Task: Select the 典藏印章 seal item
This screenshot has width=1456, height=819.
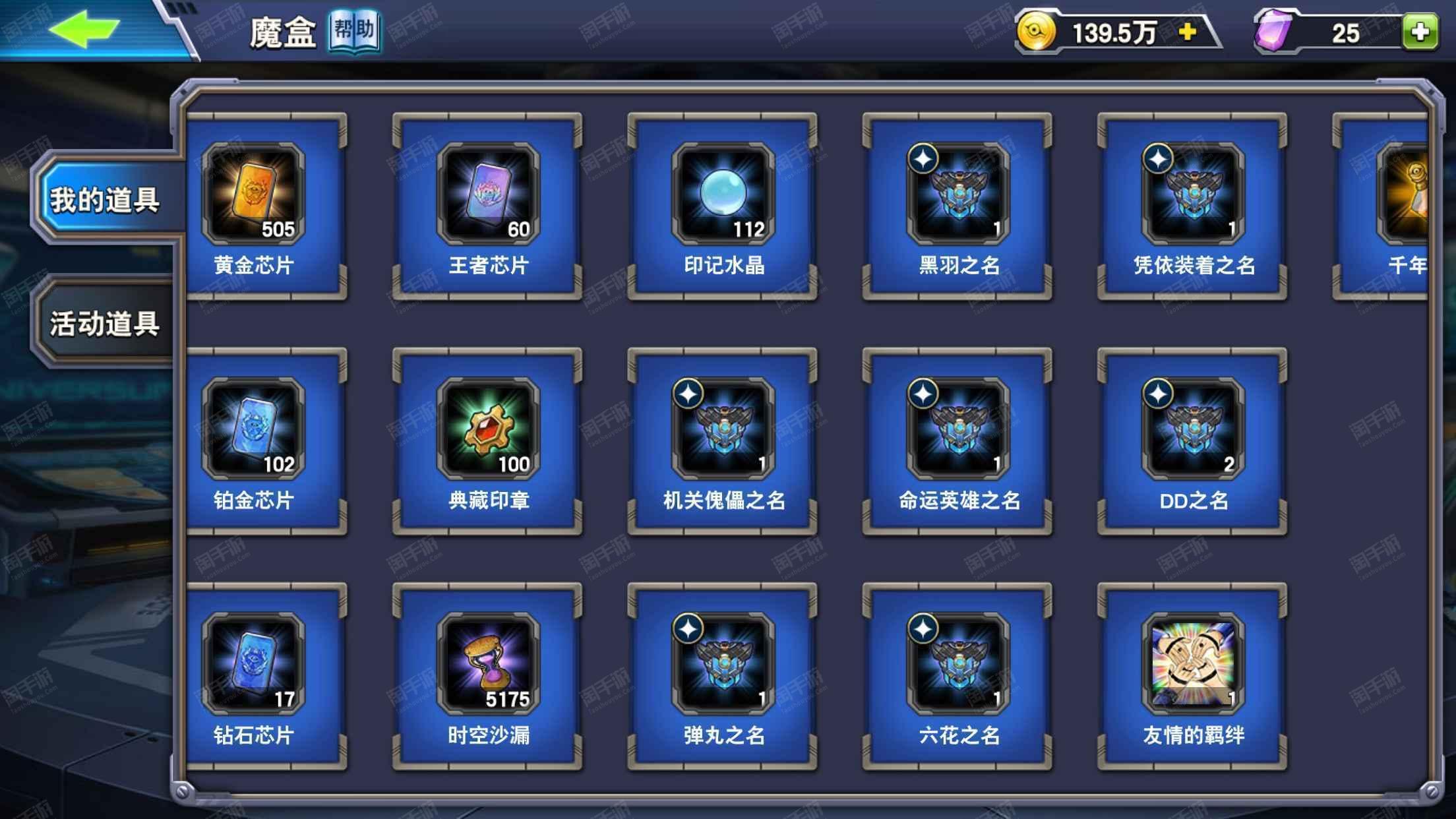Action: pos(487,441)
